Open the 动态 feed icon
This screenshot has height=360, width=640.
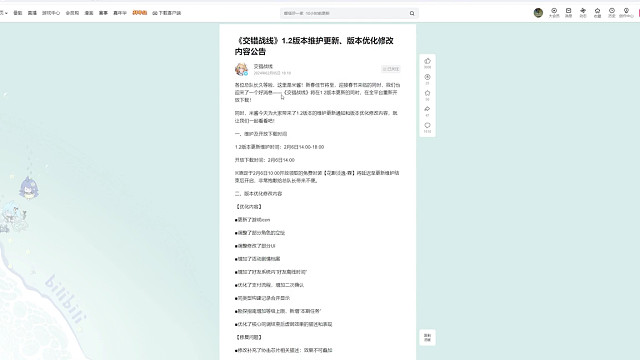tap(583, 13)
